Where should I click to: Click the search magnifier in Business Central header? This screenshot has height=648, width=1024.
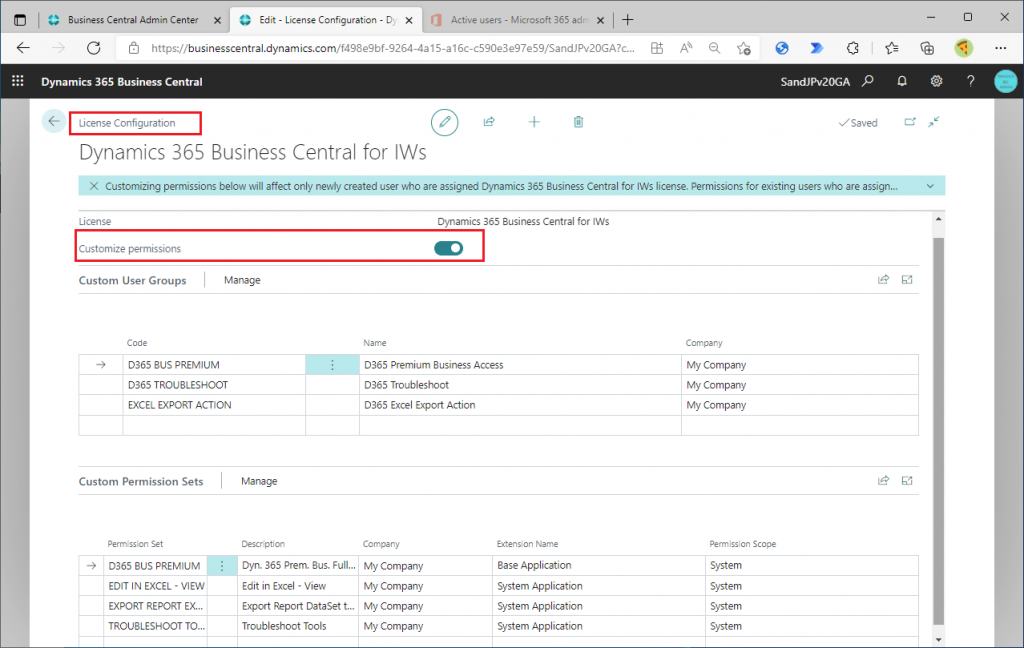pyautogui.click(x=867, y=81)
